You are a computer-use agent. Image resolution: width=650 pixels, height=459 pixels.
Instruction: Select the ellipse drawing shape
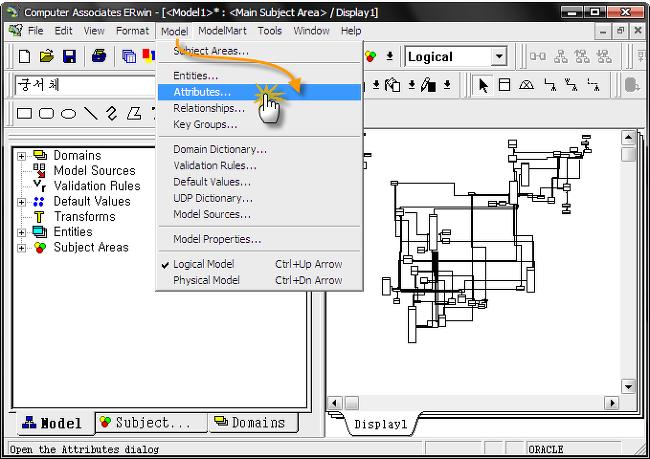(x=68, y=114)
